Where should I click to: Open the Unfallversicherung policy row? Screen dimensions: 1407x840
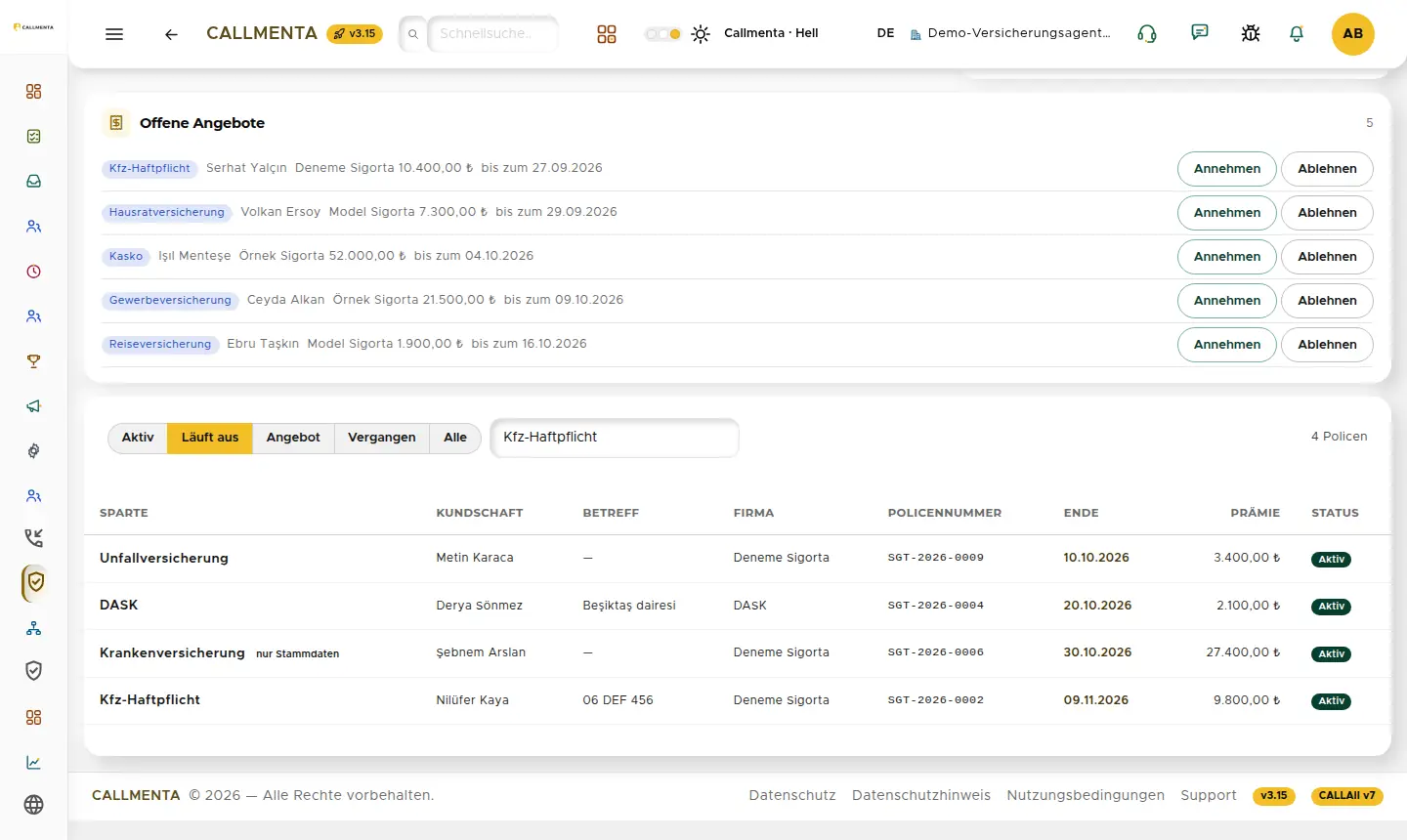(x=738, y=559)
